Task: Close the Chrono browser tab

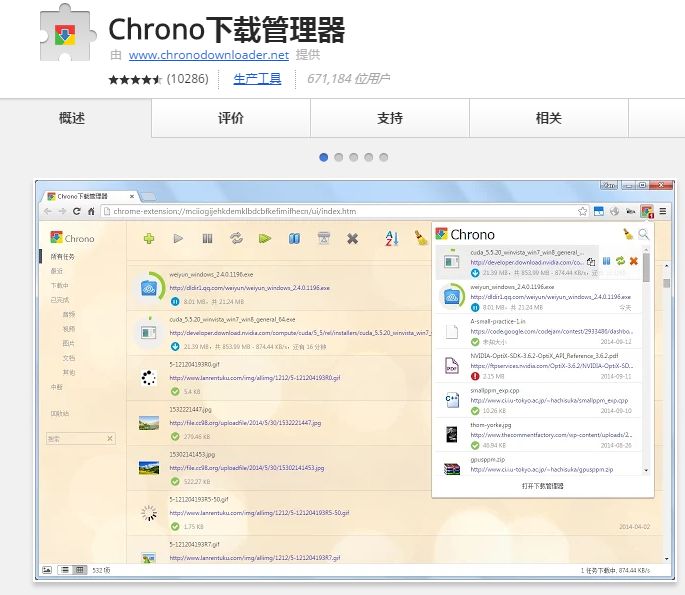Action: [131, 197]
